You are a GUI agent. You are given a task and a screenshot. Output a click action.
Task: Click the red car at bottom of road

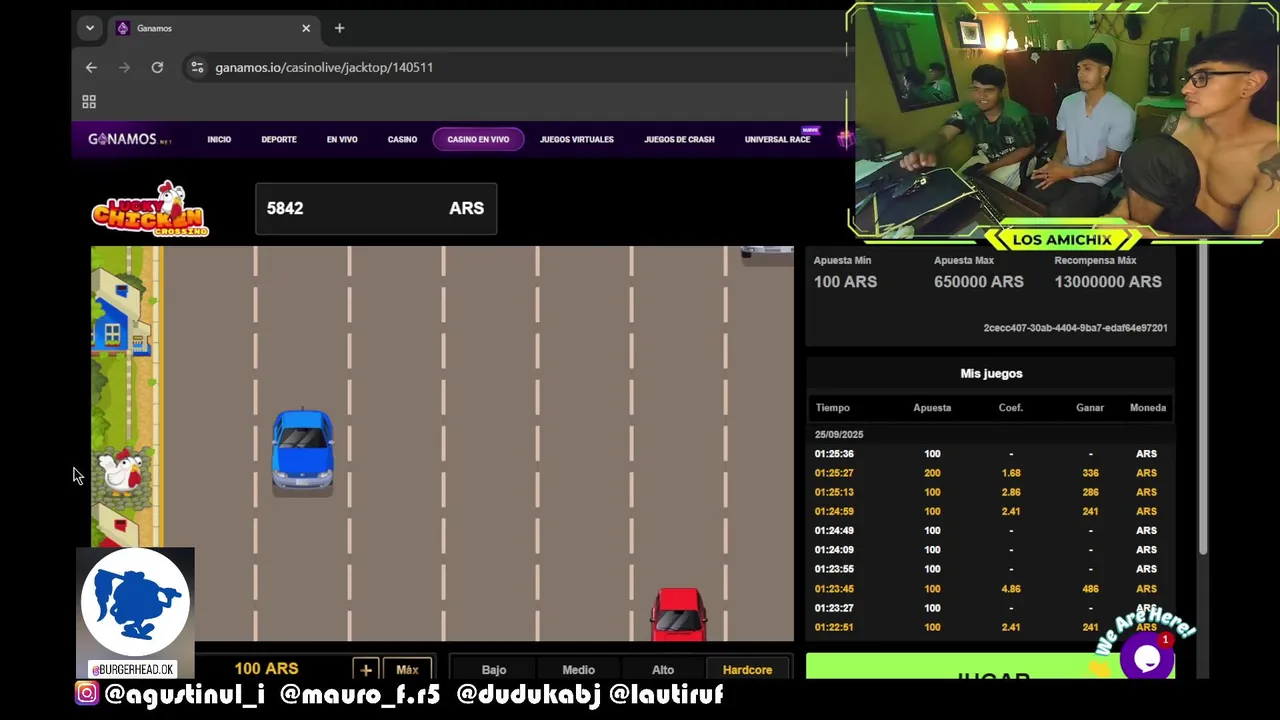pyautogui.click(x=679, y=614)
